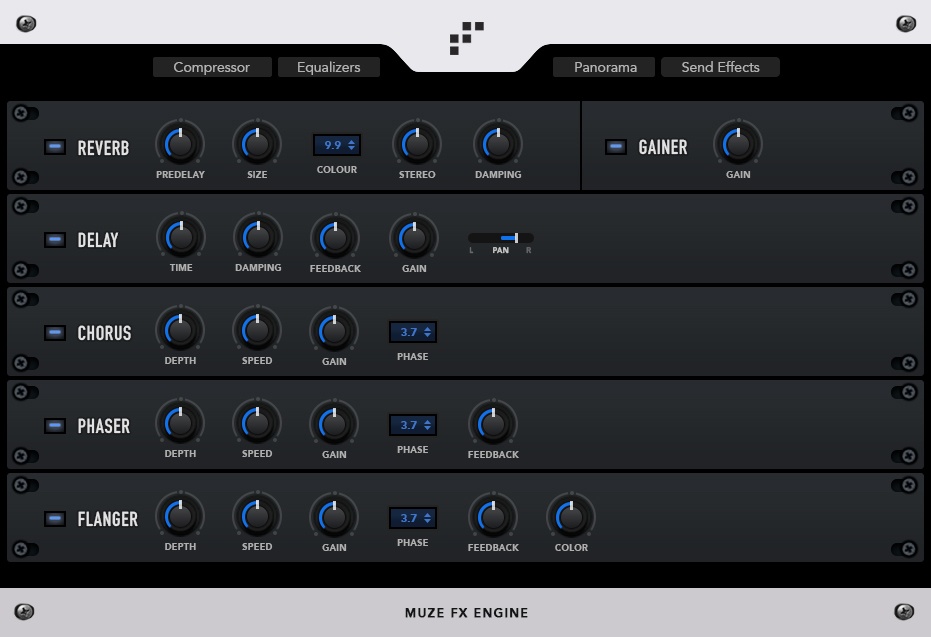This screenshot has height=637, width=931.
Task: Click the Gainer Gain knob
Action: click(738, 144)
